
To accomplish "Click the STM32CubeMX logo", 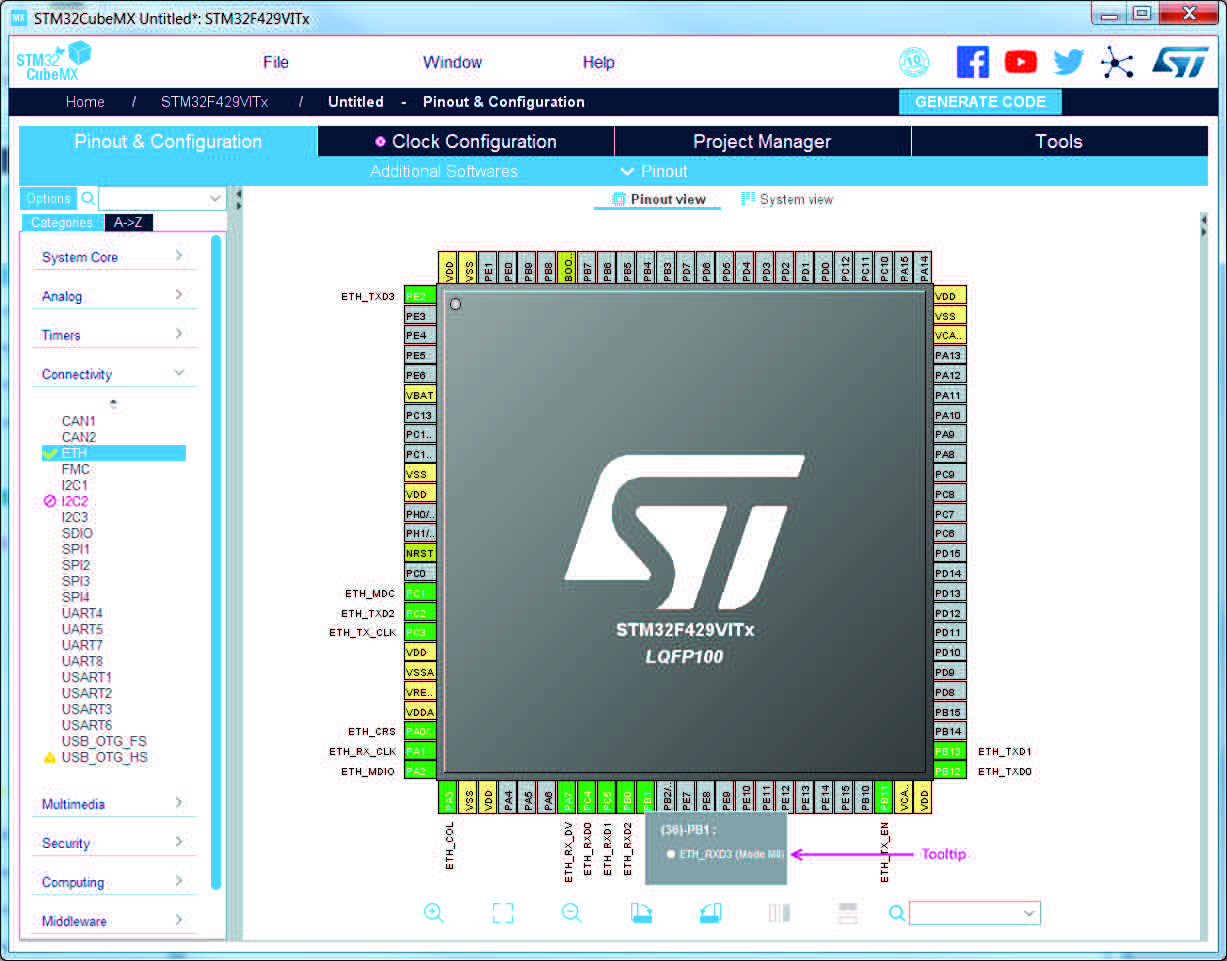I will coord(53,62).
